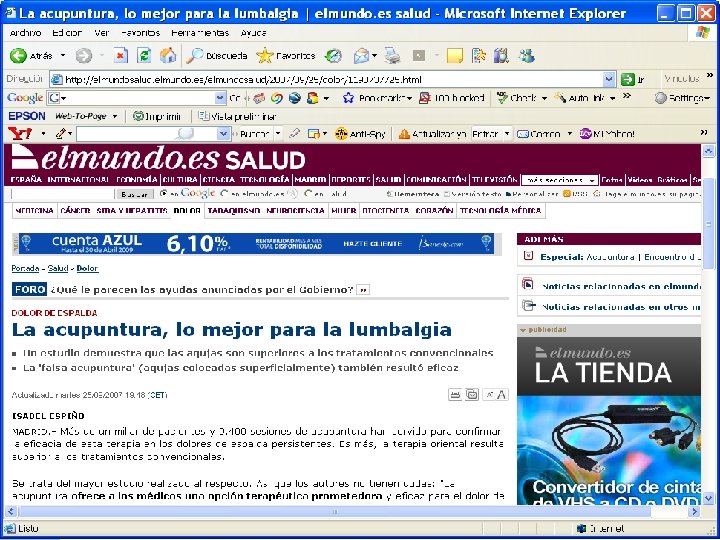Open the Ver menu
Image resolution: width=720 pixels, height=540 pixels.
101,33
